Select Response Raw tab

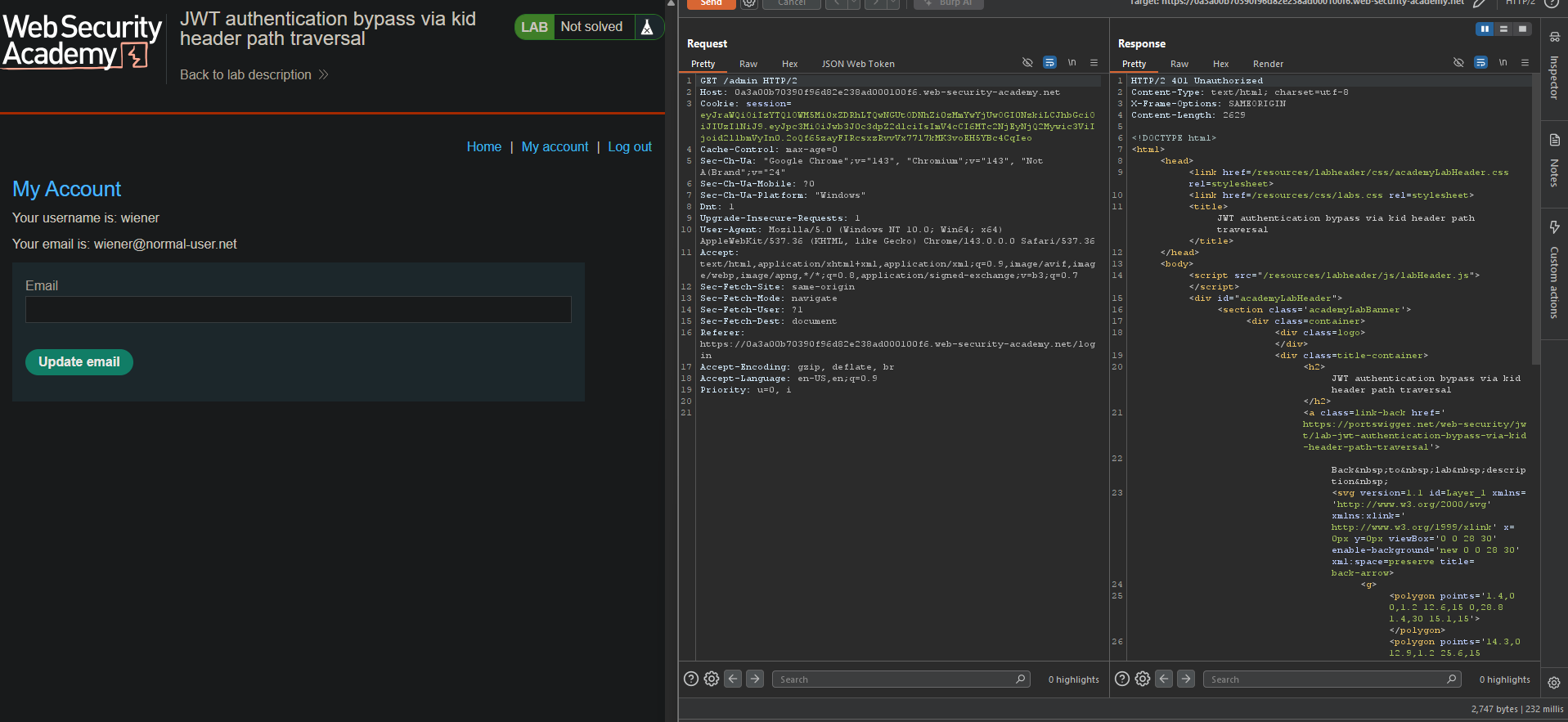pos(1179,64)
